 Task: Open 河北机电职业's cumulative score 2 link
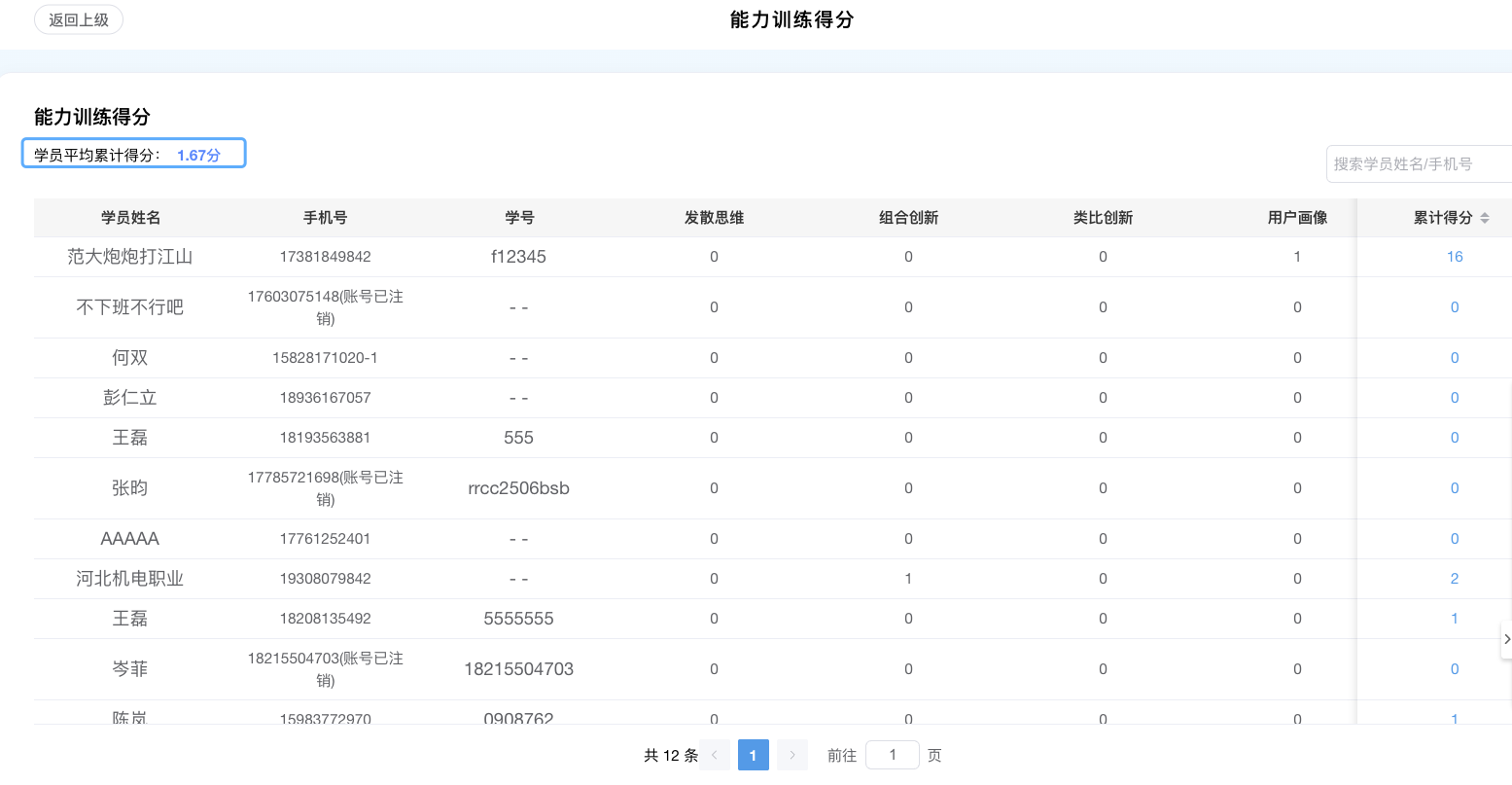click(x=1455, y=579)
